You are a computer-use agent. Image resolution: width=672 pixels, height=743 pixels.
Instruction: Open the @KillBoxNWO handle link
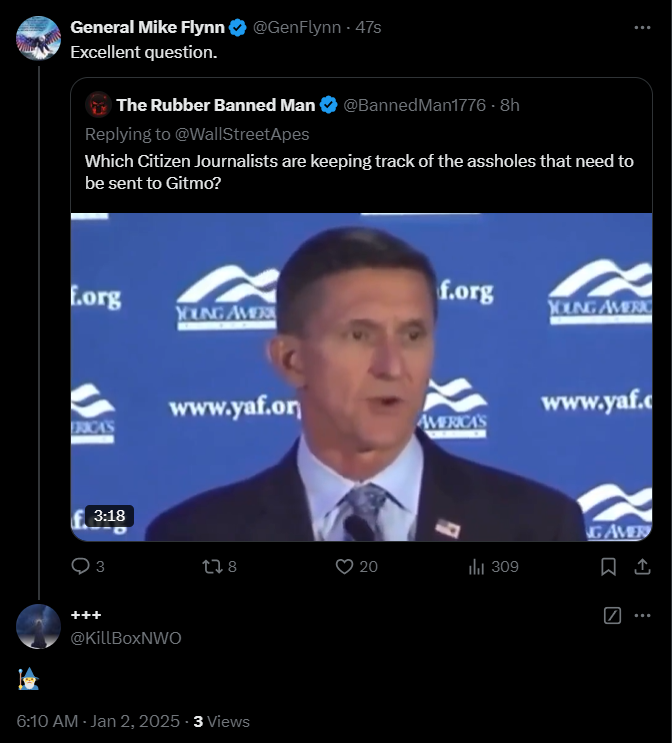pos(126,638)
